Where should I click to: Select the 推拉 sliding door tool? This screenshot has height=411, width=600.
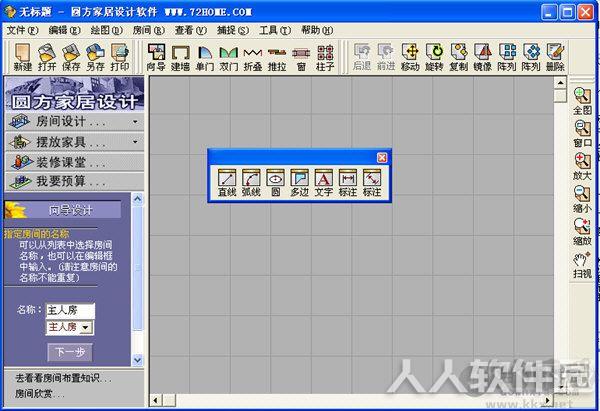click(277, 57)
